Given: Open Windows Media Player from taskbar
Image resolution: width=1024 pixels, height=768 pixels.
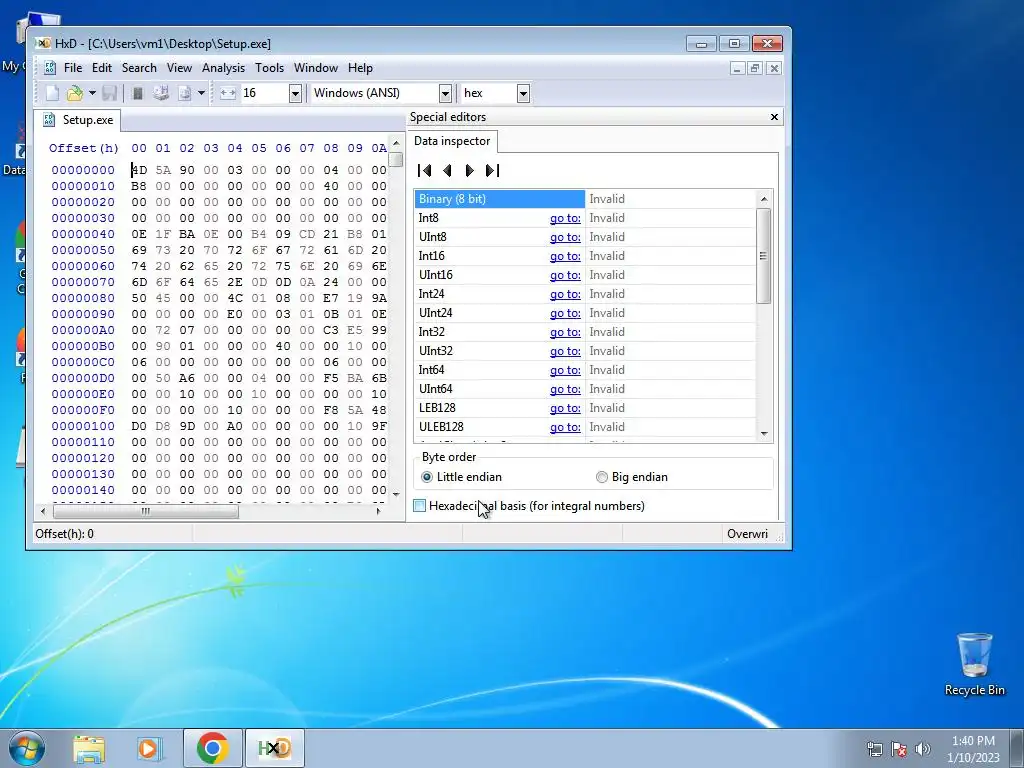Looking at the screenshot, I should click(x=148, y=748).
